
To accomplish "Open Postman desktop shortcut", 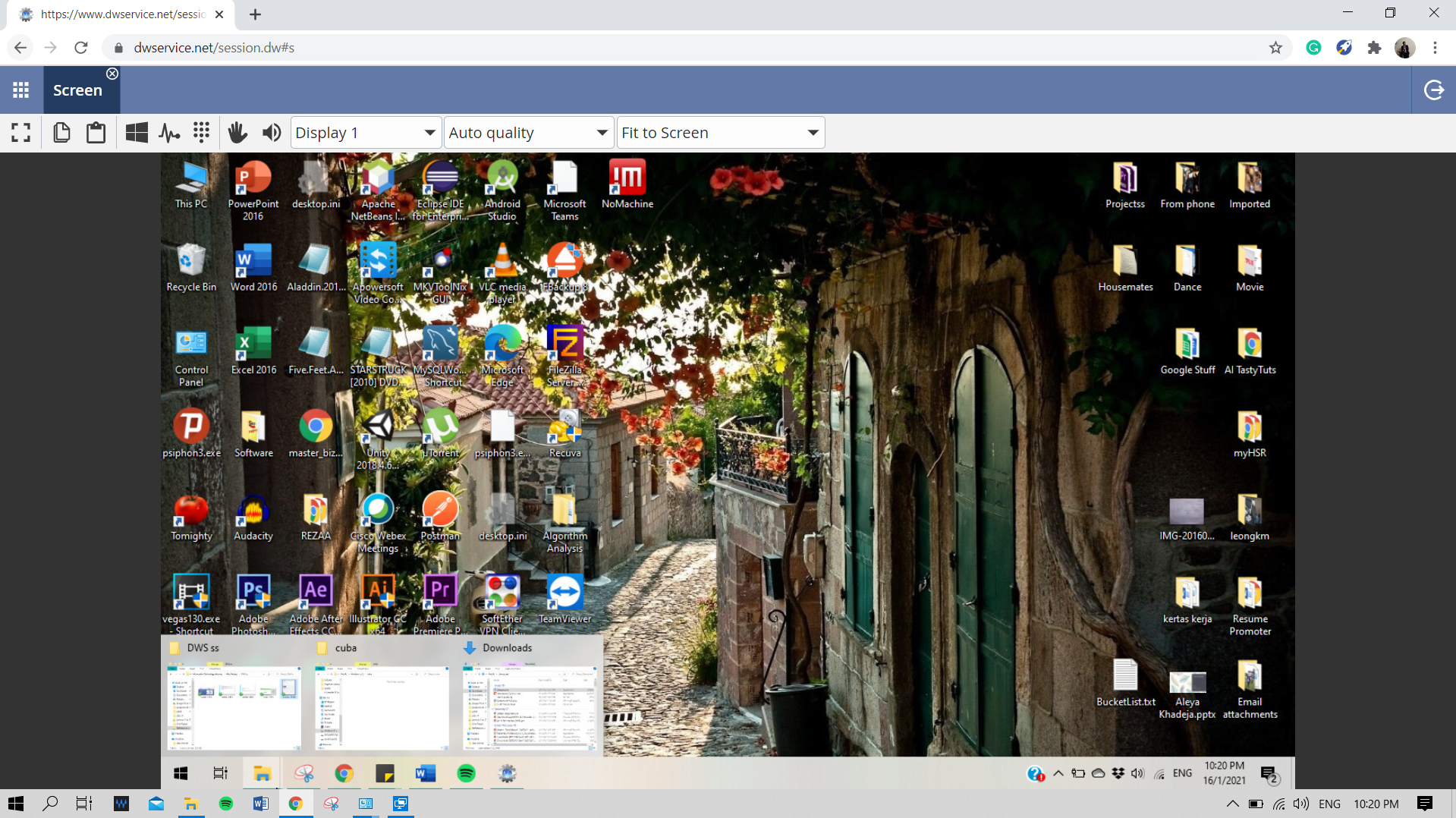I will click(x=440, y=516).
